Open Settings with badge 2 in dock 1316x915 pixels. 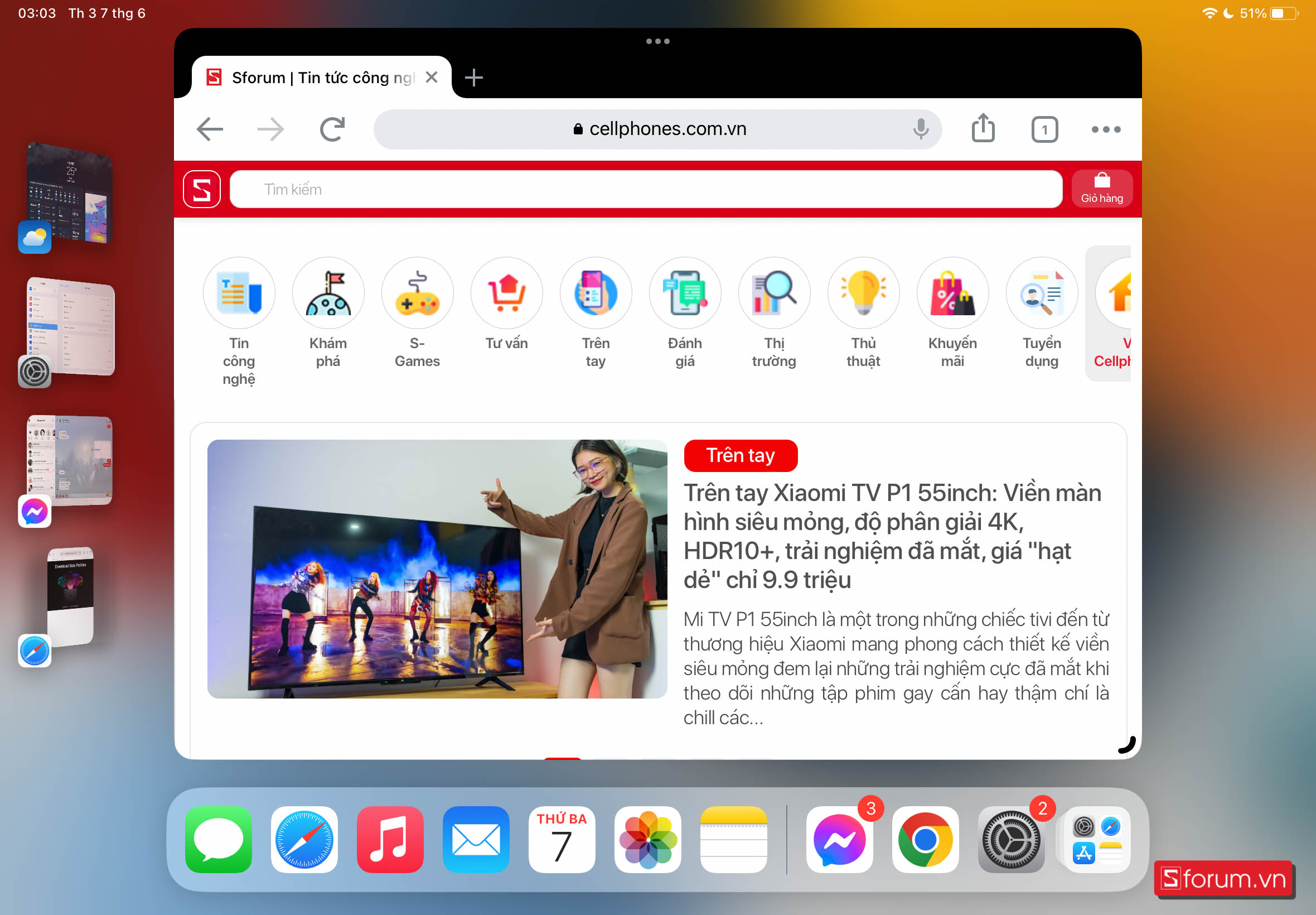(x=1011, y=840)
